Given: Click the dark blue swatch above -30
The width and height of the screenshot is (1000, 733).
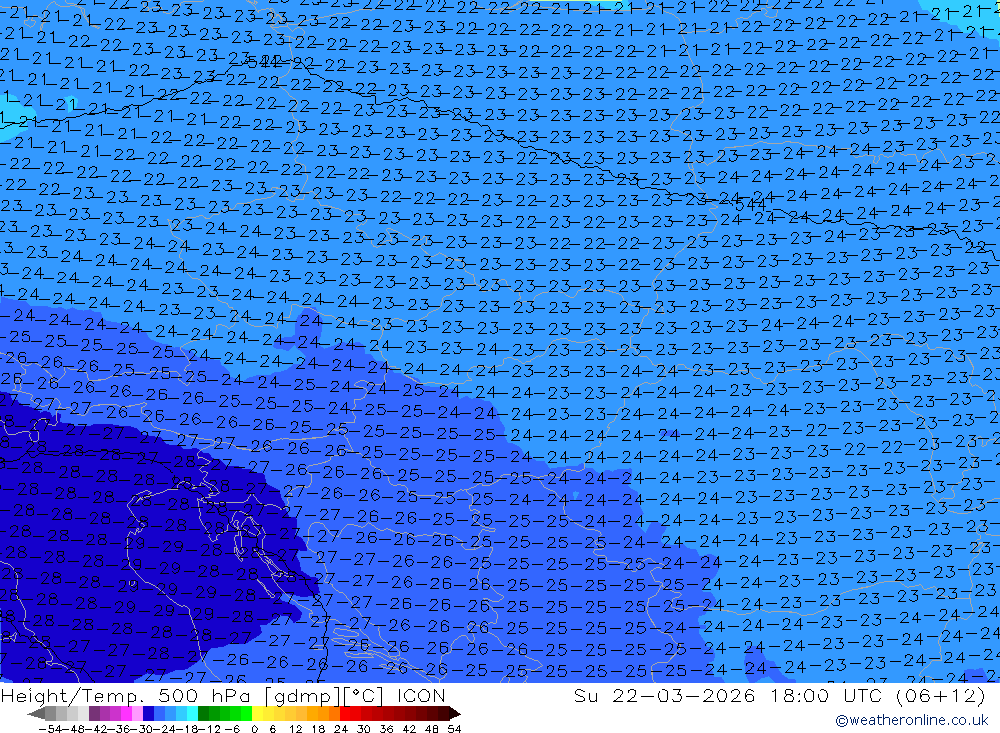Looking at the screenshot, I should (148, 713).
